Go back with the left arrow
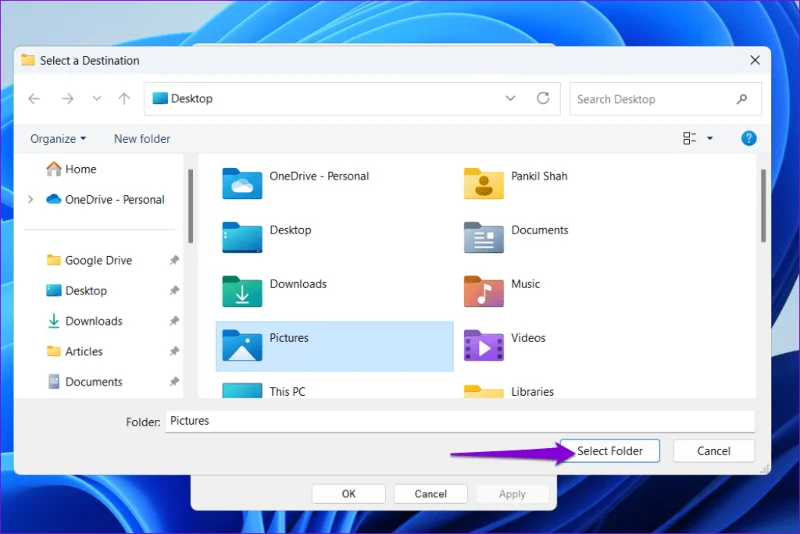Screen dimensions: 800x534 tap(34, 98)
